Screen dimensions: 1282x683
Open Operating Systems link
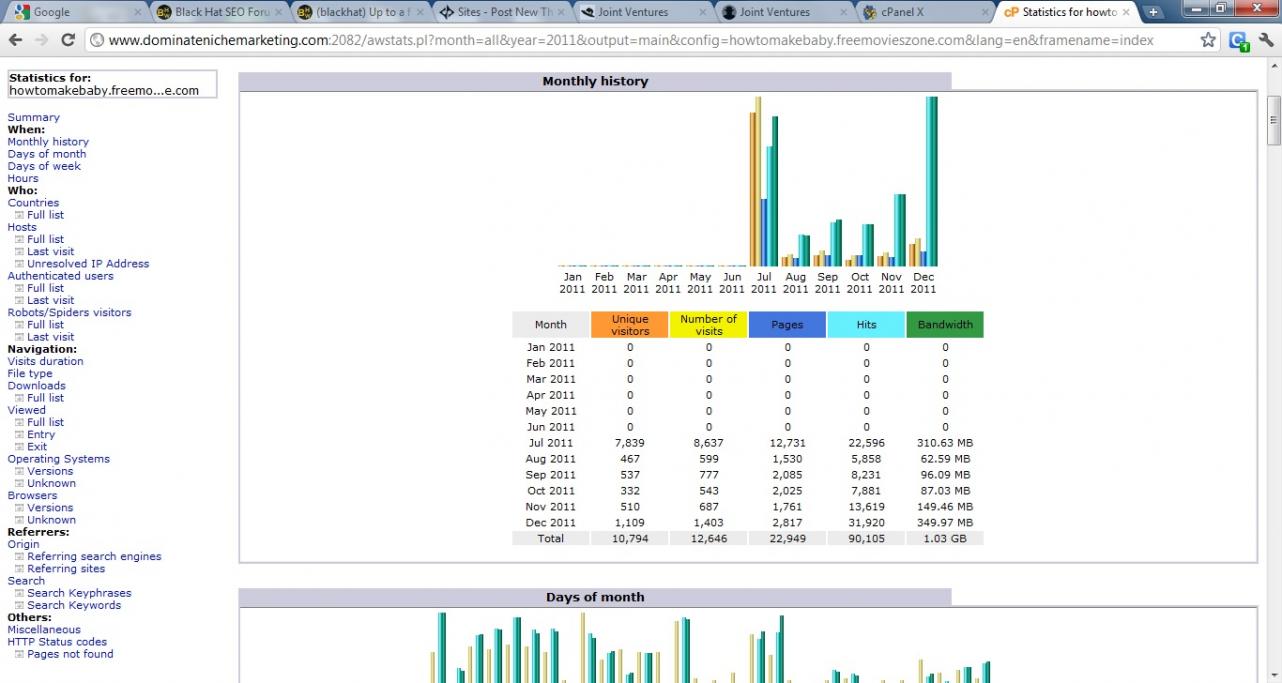click(58, 459)
